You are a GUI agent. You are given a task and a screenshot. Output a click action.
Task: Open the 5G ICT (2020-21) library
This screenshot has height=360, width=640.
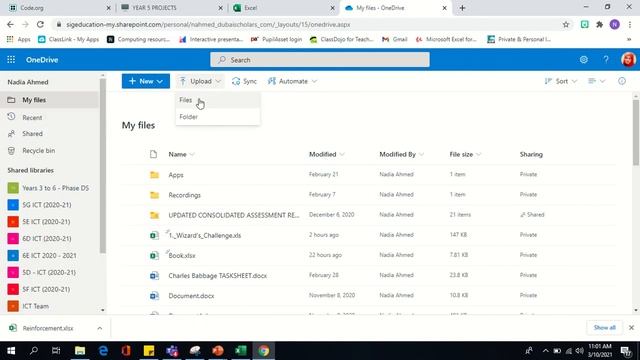click(x=49, y=205)
